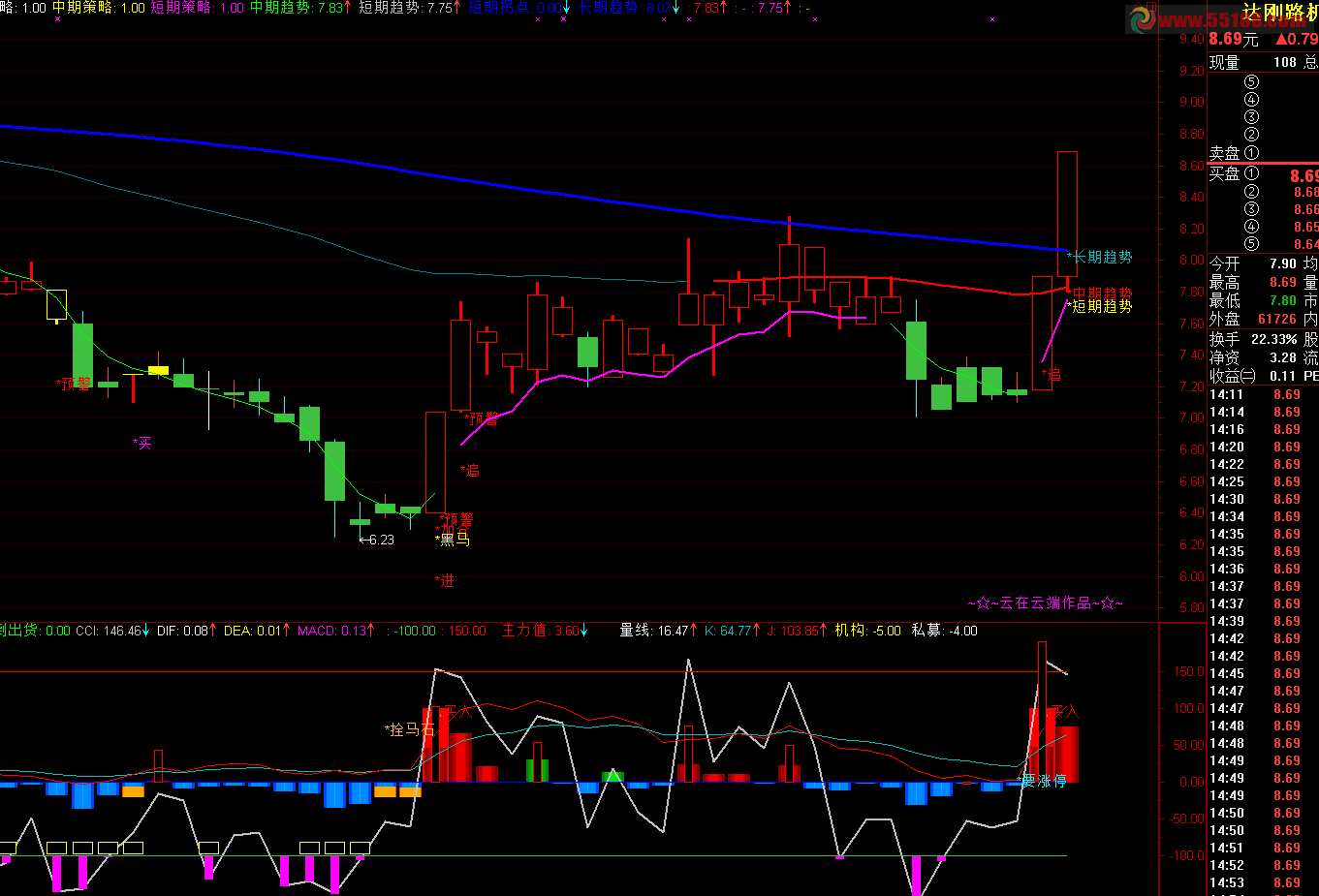Select the DEA 0.01 indicator value
This screenshot has width=1319, height=896.
click(257, 631)
